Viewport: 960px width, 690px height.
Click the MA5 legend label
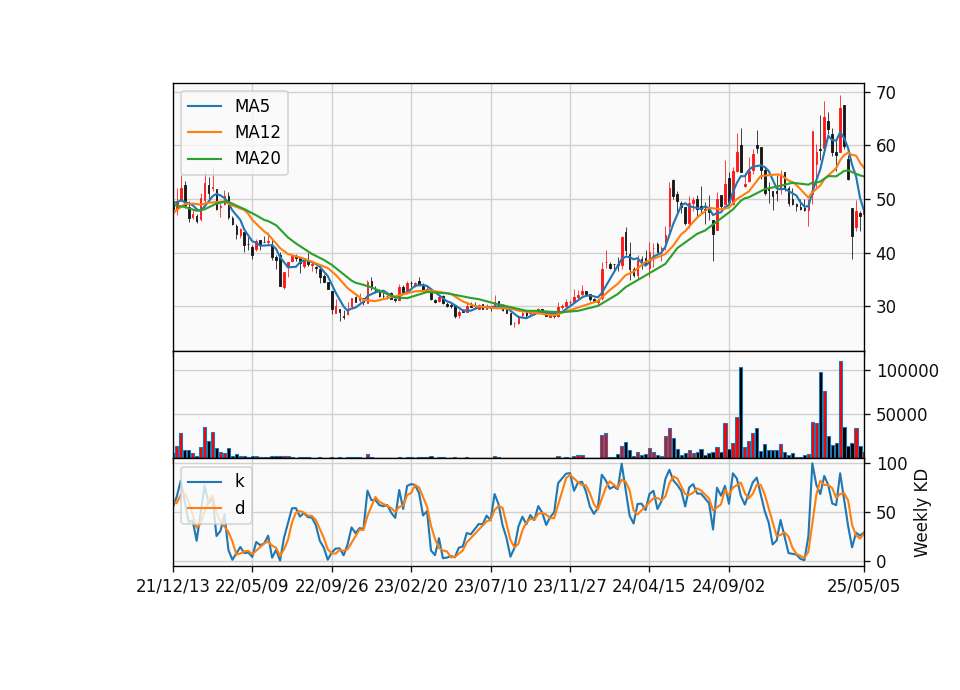252,106
